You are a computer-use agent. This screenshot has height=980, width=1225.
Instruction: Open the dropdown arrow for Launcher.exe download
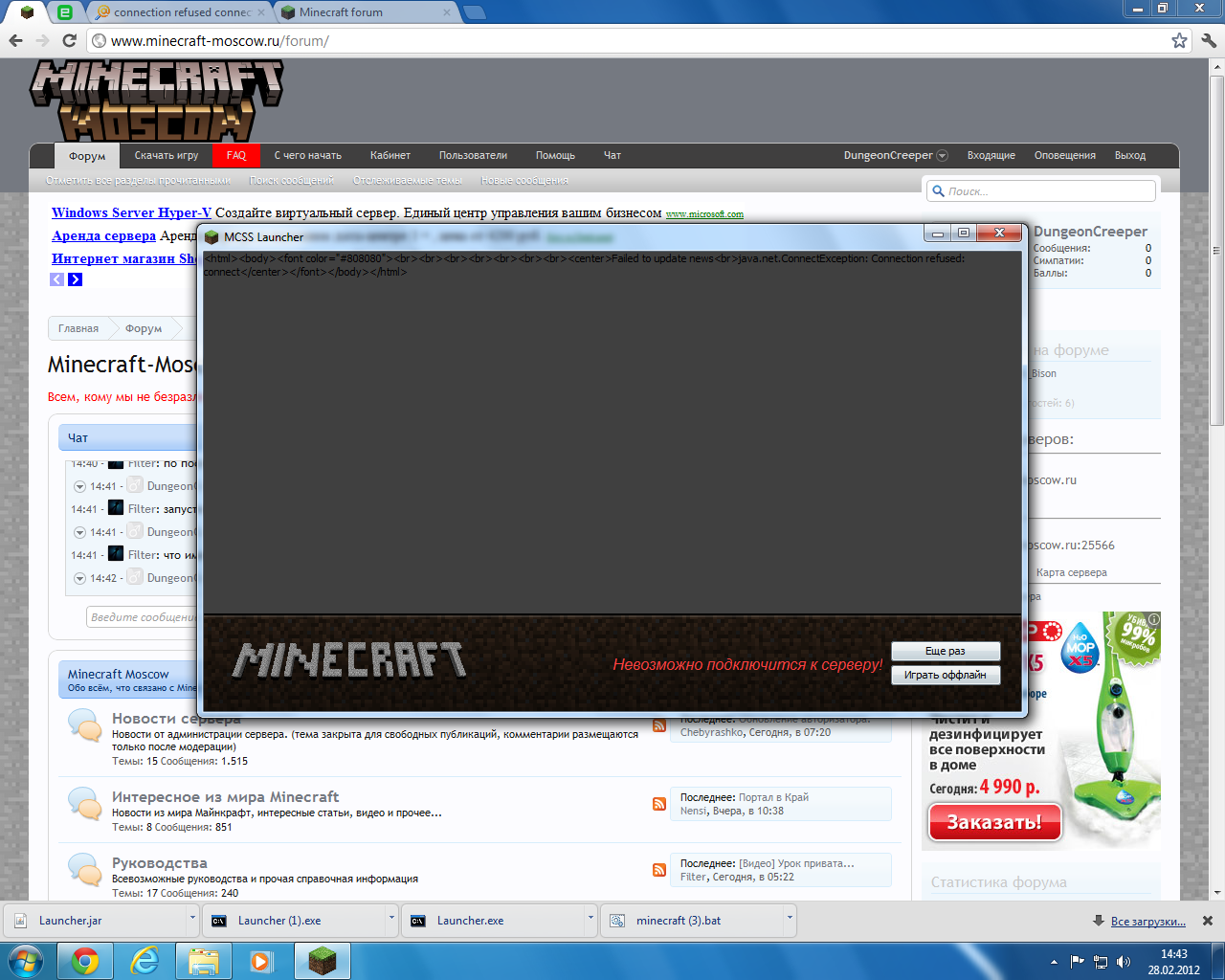pos(590,918)
